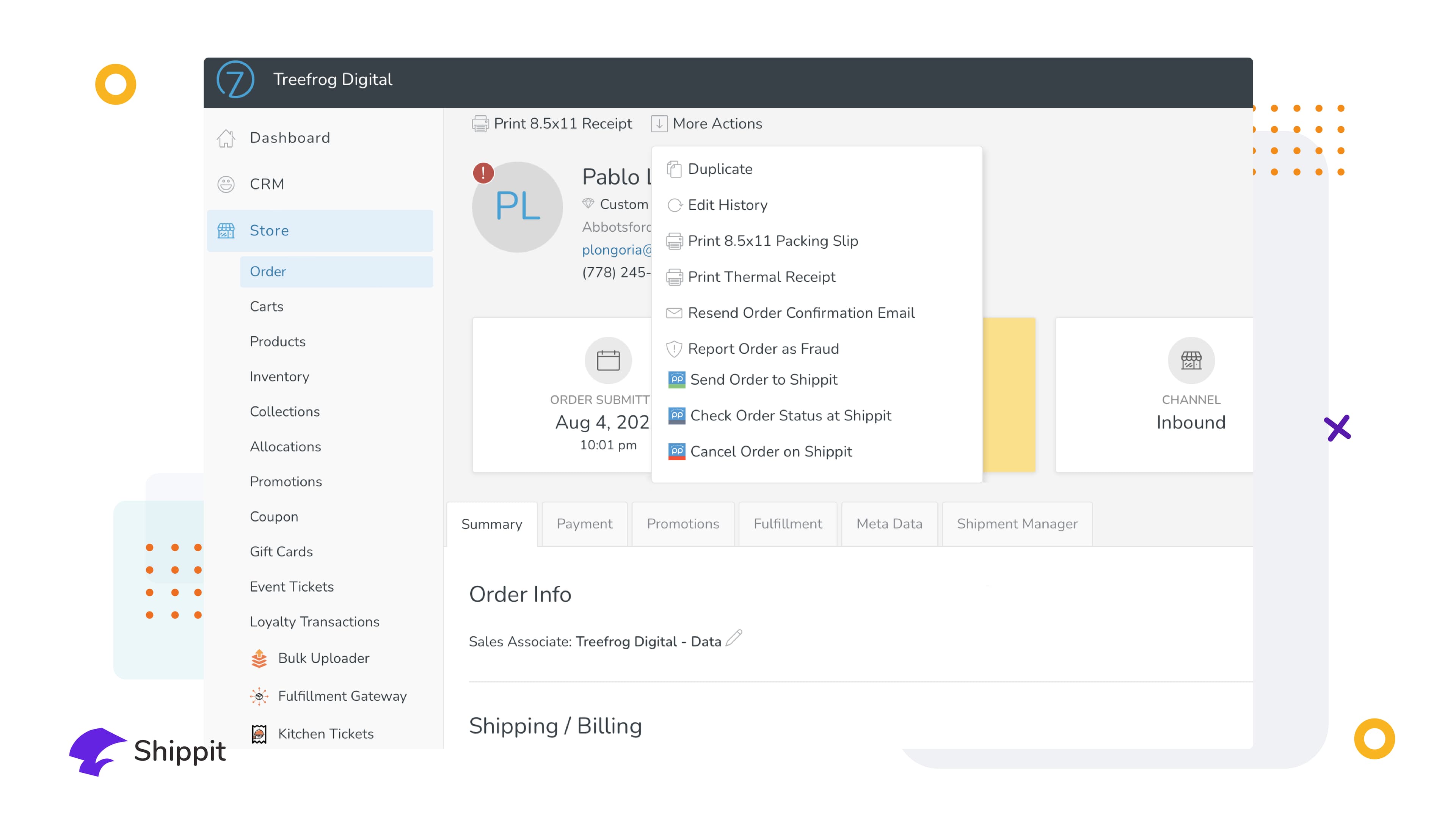This screenshot has height=819, width=1456.
Task: Click the plongoria email link
Action: tap(617, 250)
